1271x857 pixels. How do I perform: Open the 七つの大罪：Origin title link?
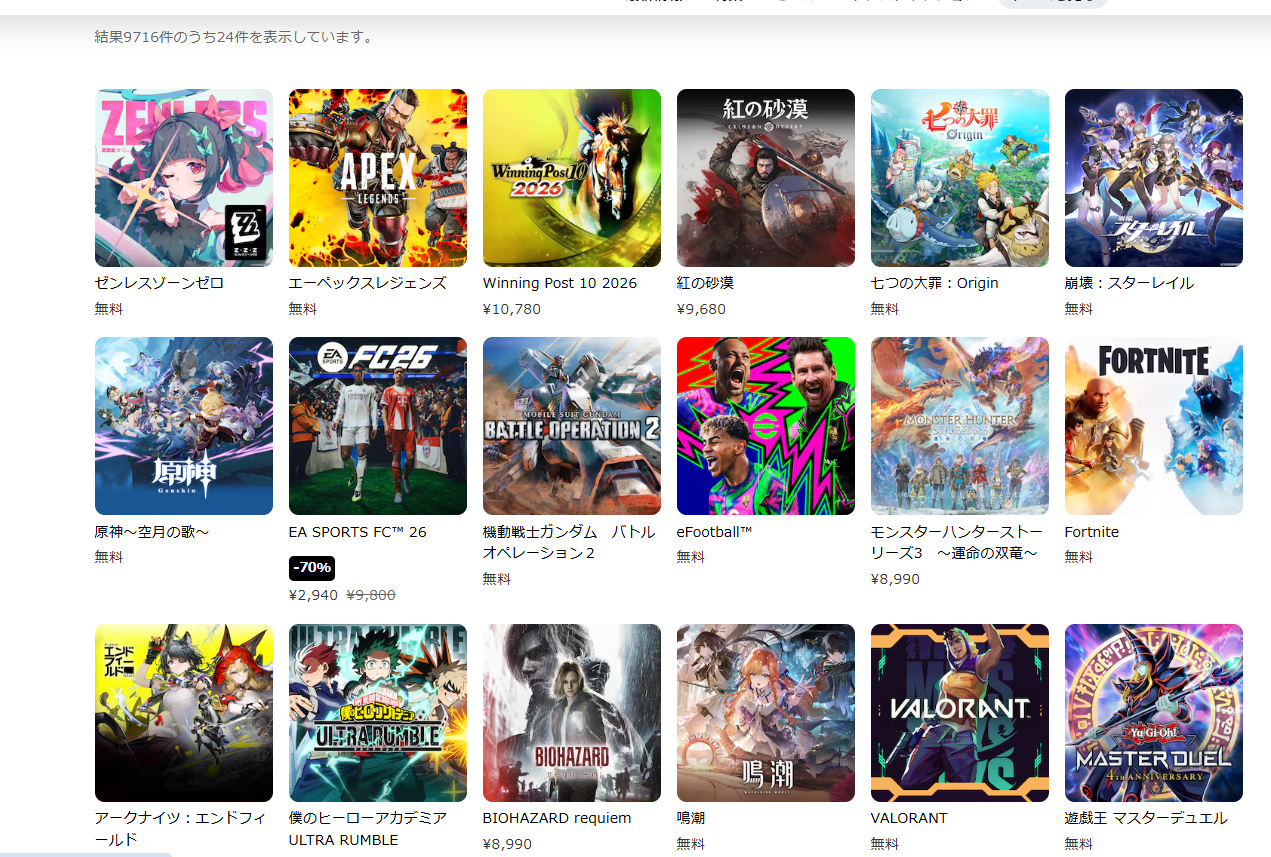pyautogui.click(x=935, y=283)
